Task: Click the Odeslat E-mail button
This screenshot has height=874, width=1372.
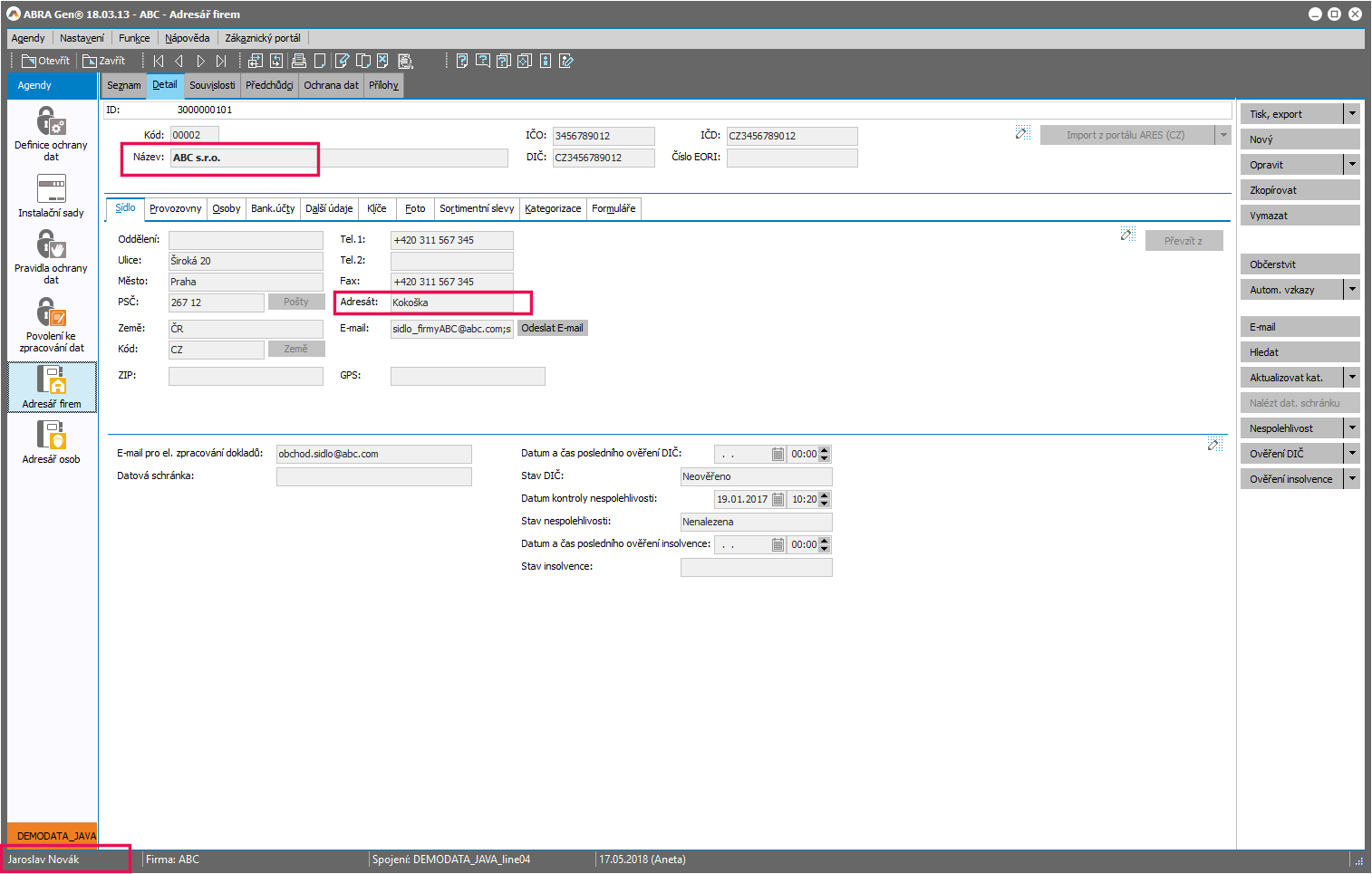Action: (x=552, y=328)
